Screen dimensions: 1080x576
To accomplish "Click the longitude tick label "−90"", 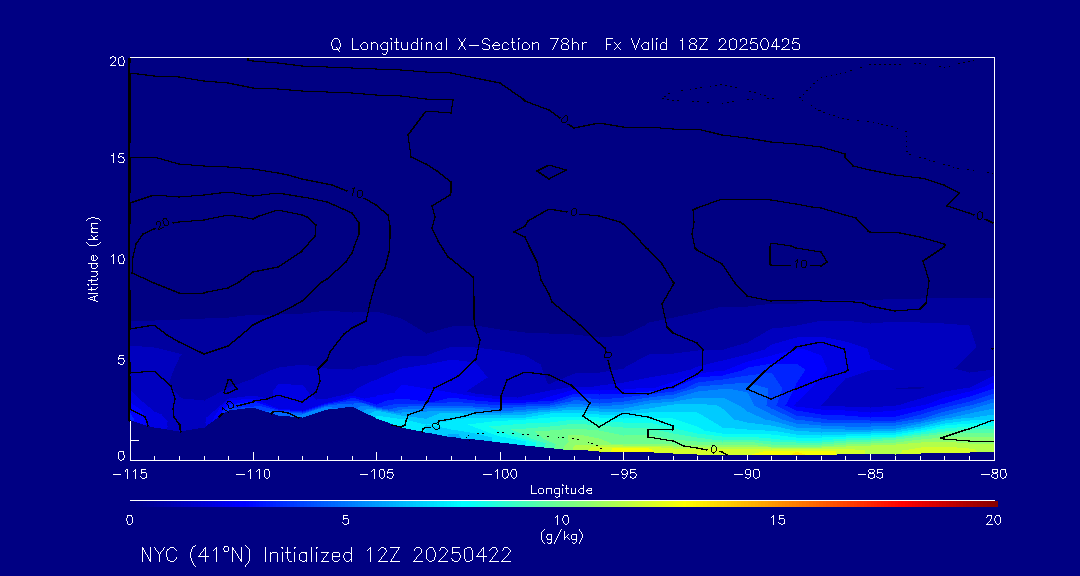I will (x=747, y=475).
